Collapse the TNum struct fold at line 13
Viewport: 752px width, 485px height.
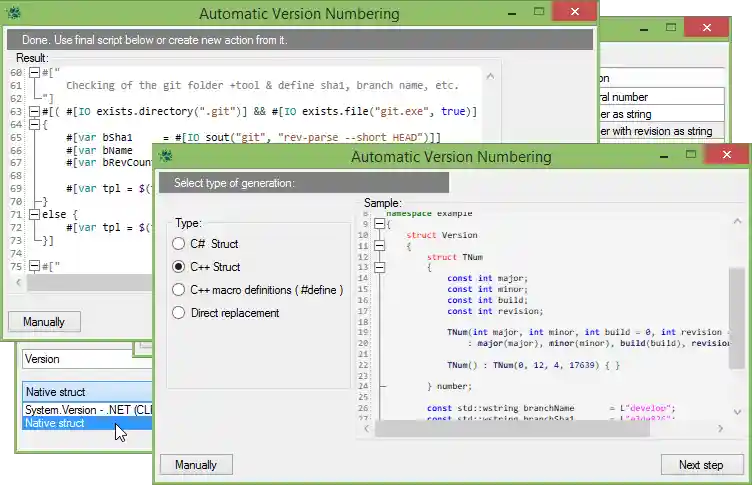click(378, 267)
